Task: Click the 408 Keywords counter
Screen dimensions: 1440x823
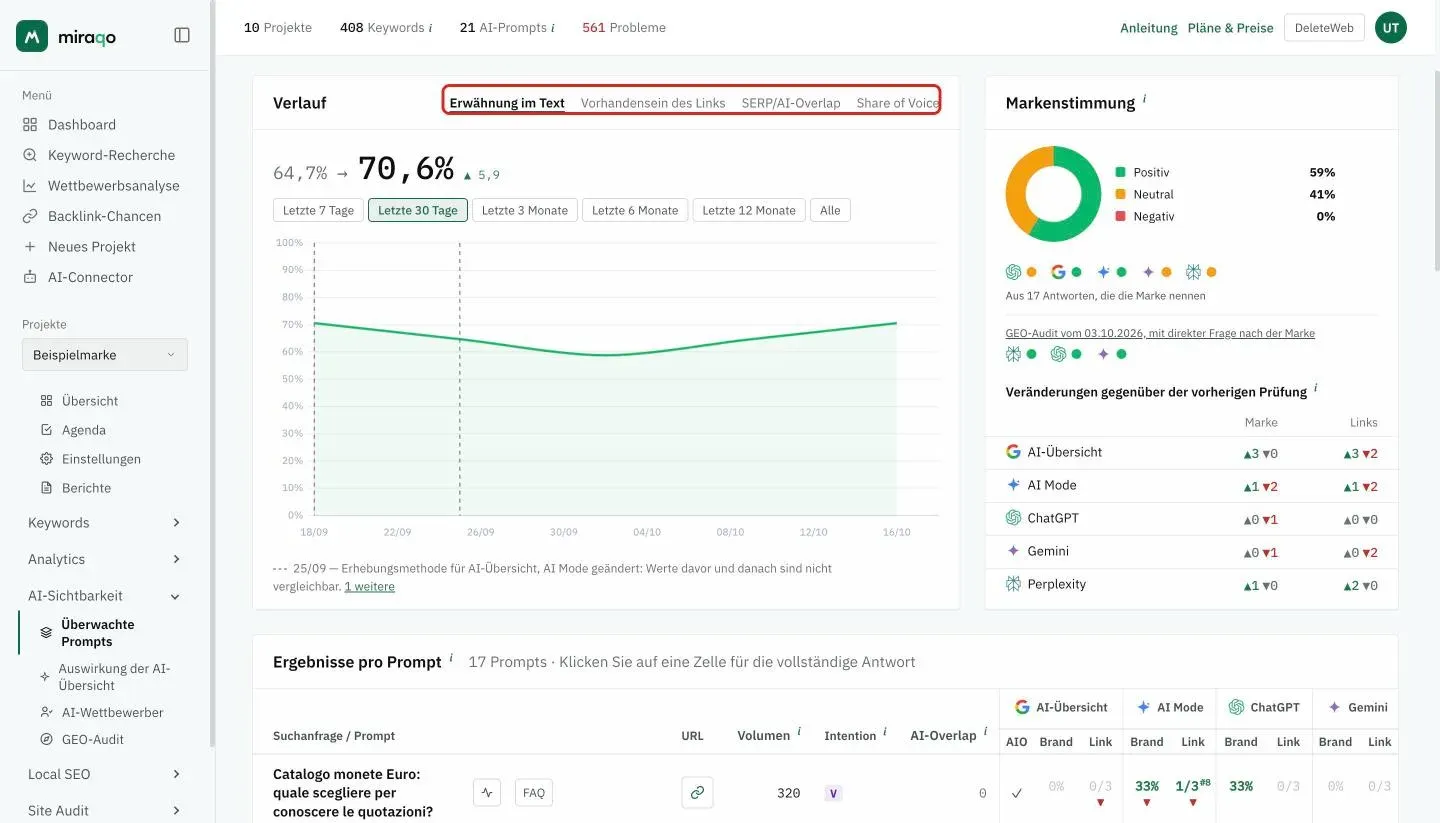Action: coord(386,27)
